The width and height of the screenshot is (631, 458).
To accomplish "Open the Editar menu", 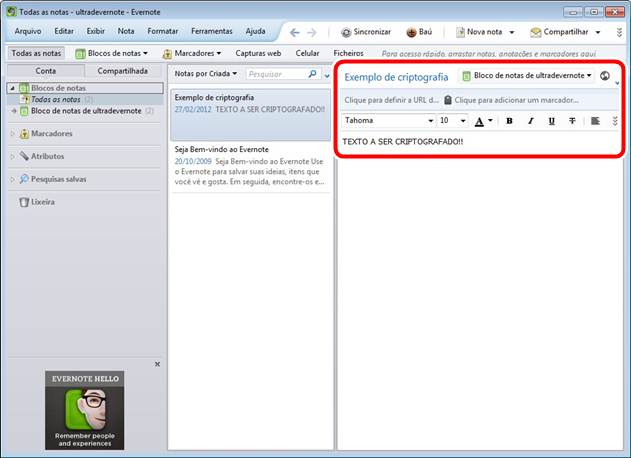I will (x=64, y=31).
